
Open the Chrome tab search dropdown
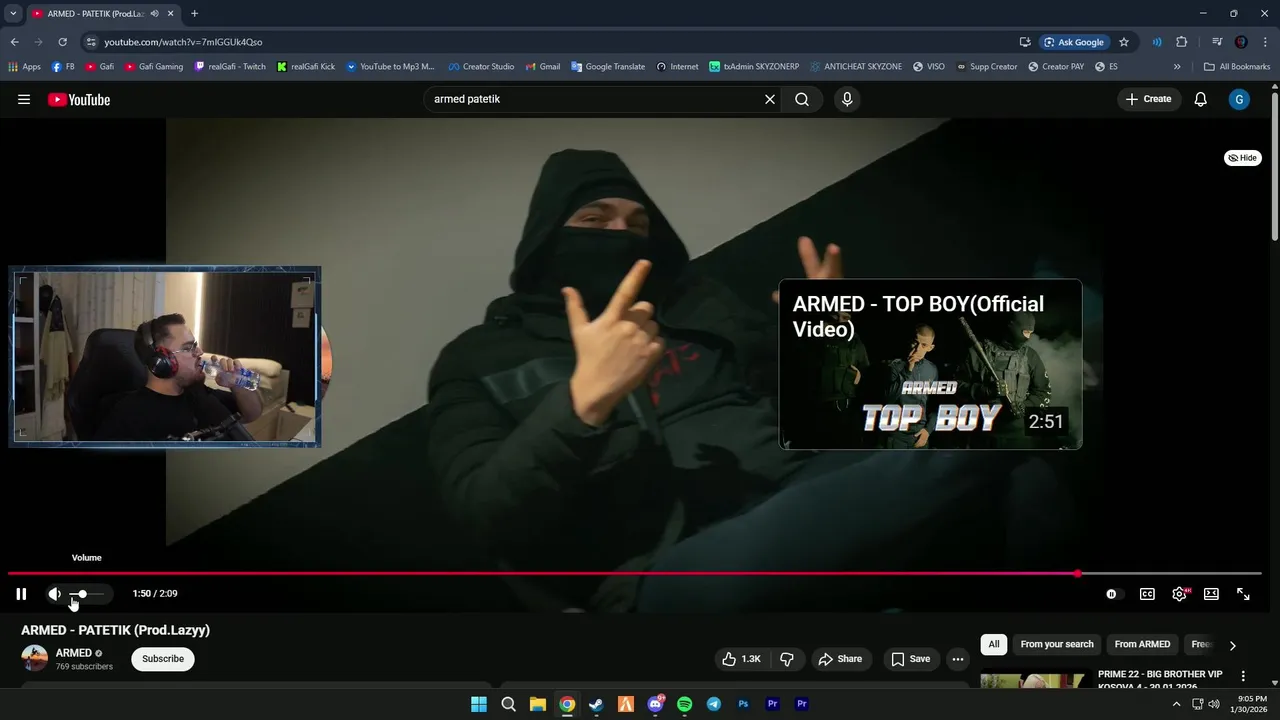click(13, 13)
